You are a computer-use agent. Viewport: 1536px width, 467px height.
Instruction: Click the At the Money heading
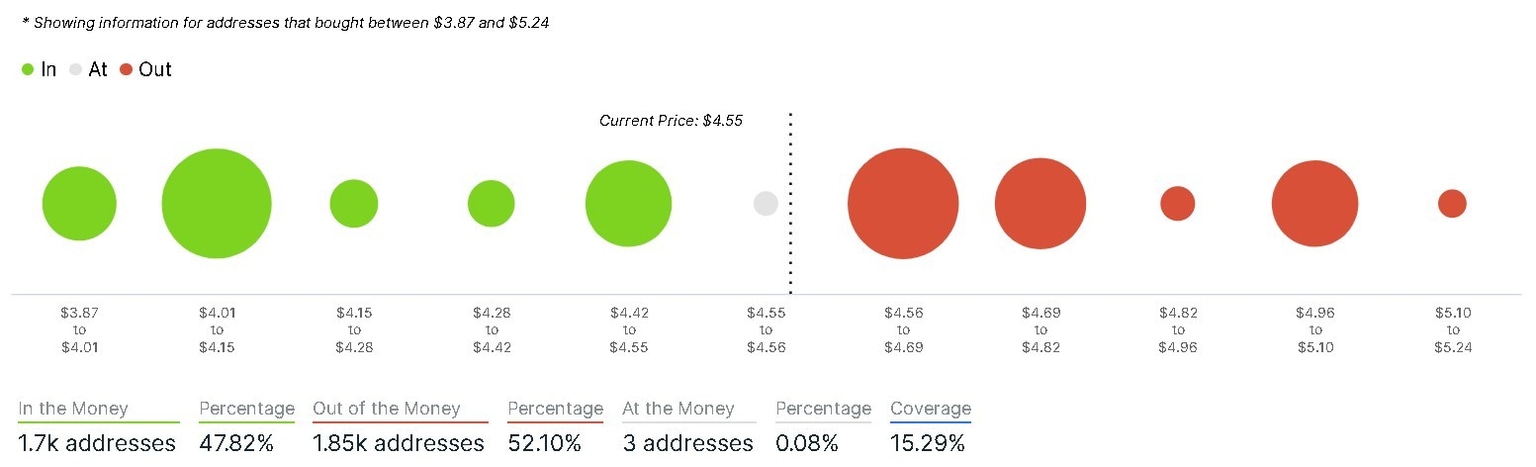[678, 408]
